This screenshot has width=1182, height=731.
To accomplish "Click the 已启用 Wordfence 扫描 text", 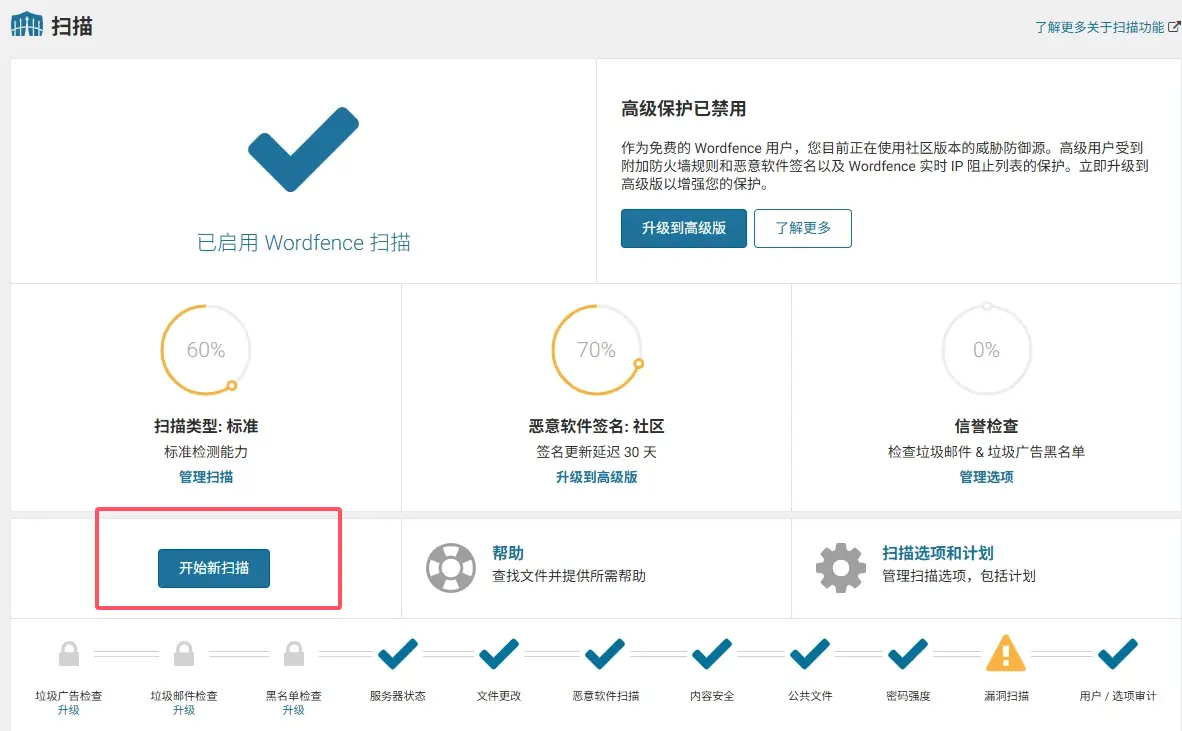I will coord(304,243).
